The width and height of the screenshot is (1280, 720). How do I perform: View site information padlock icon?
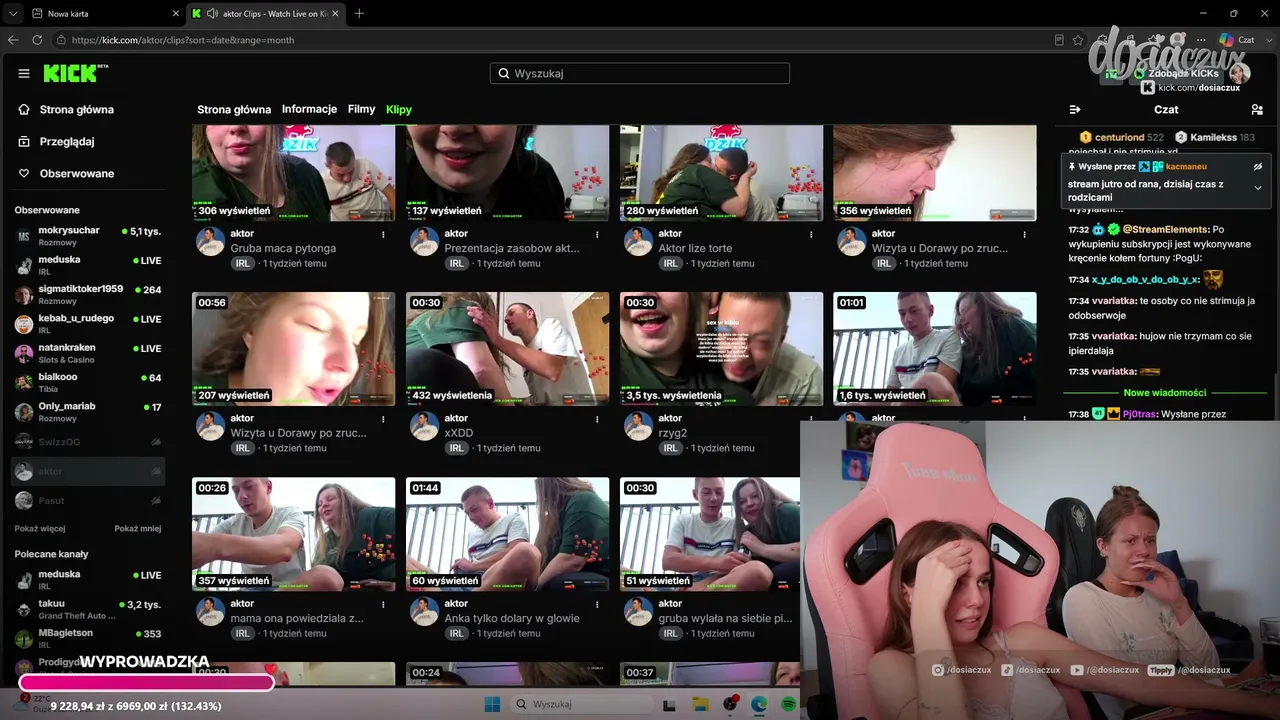coord(61,40)
